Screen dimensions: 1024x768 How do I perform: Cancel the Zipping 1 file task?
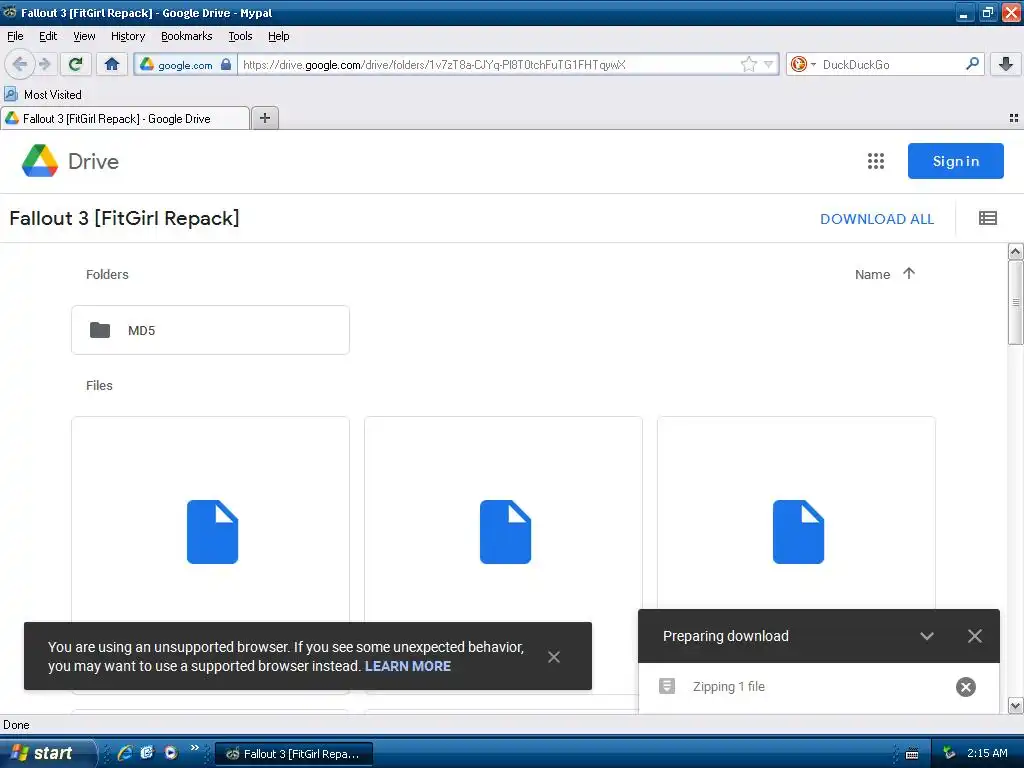965,687
